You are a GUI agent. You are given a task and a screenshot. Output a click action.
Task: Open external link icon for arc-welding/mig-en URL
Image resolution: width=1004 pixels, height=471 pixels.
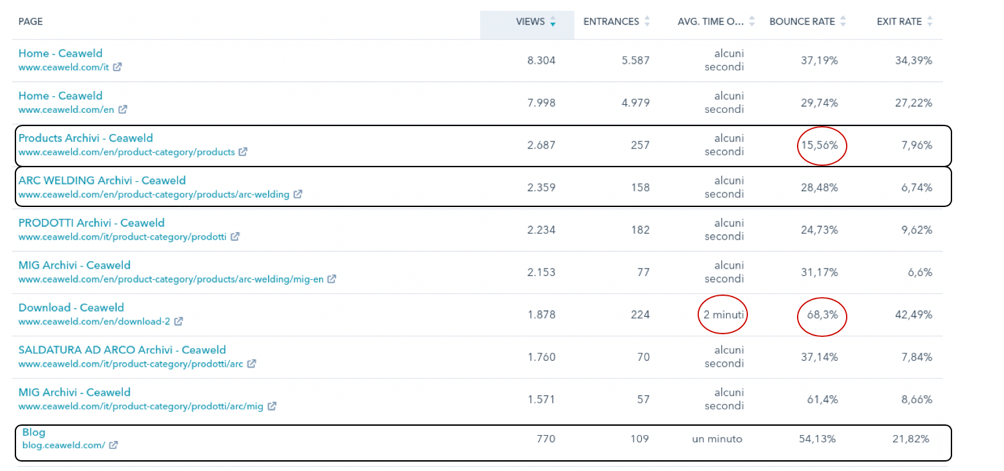332,279
